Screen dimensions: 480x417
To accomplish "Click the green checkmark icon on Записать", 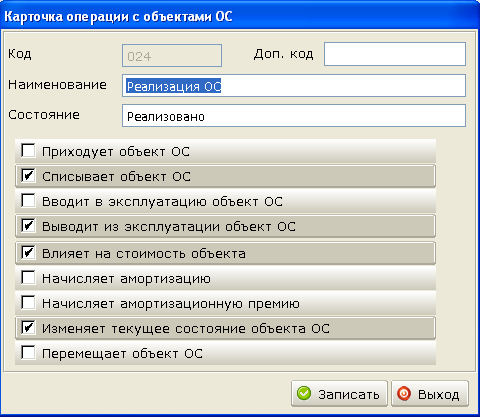I will coord(304,393).
